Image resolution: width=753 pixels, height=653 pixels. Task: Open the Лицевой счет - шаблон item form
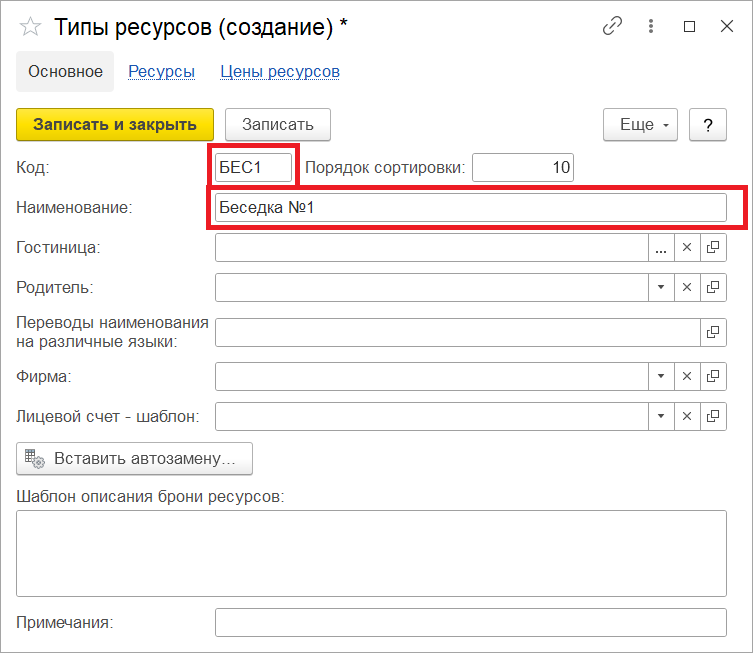(713, 416)
